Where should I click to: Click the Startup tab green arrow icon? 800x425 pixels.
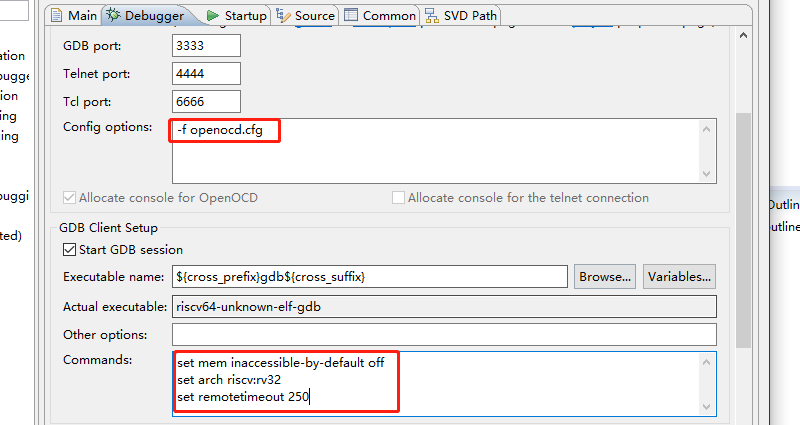tap(213, 15)
